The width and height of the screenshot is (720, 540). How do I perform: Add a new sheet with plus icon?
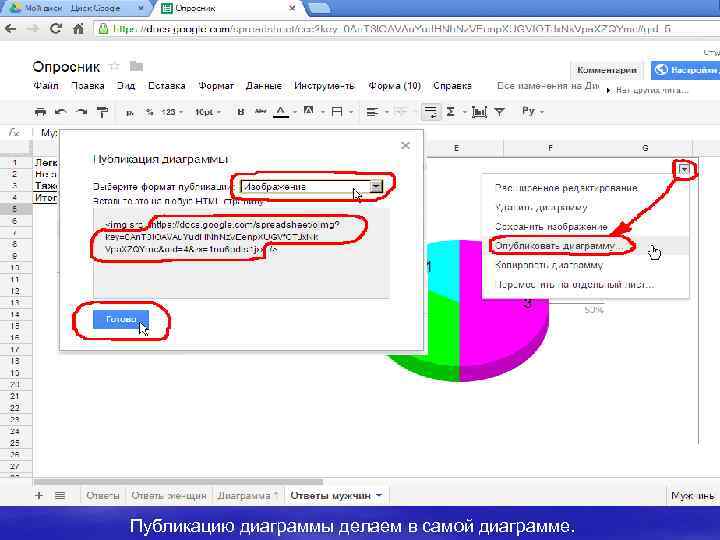click(x=39, y=495)
